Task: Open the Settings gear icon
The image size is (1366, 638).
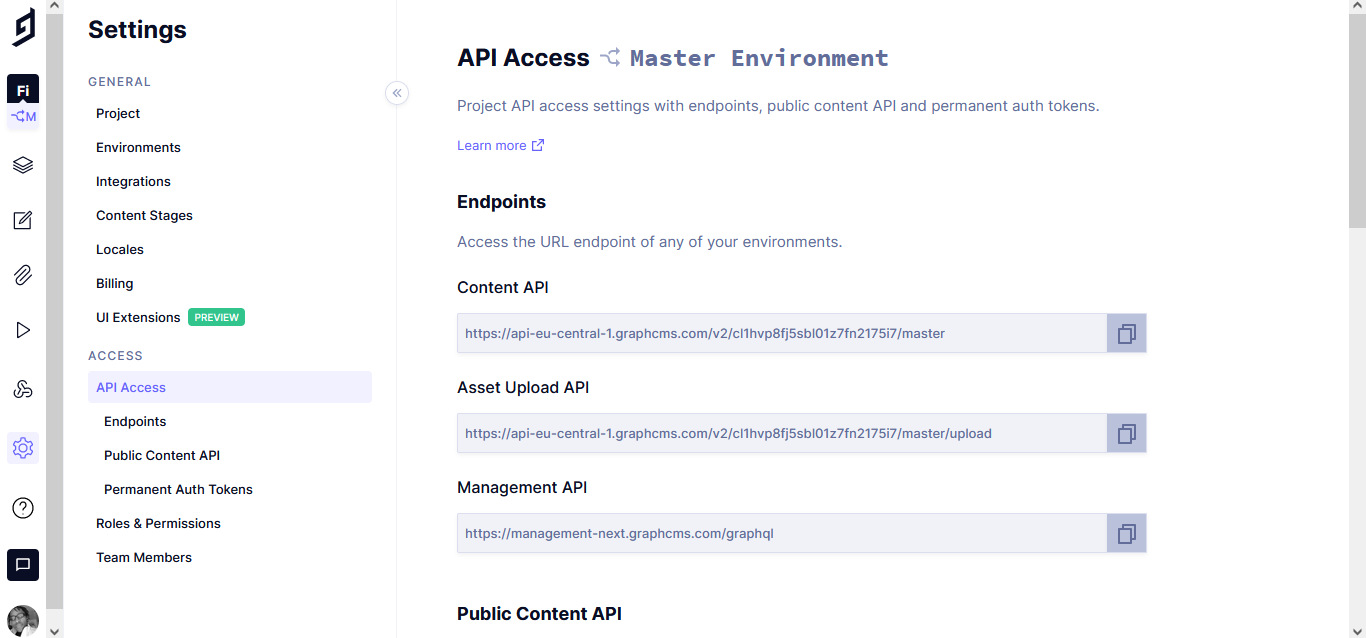Action: 23,448
